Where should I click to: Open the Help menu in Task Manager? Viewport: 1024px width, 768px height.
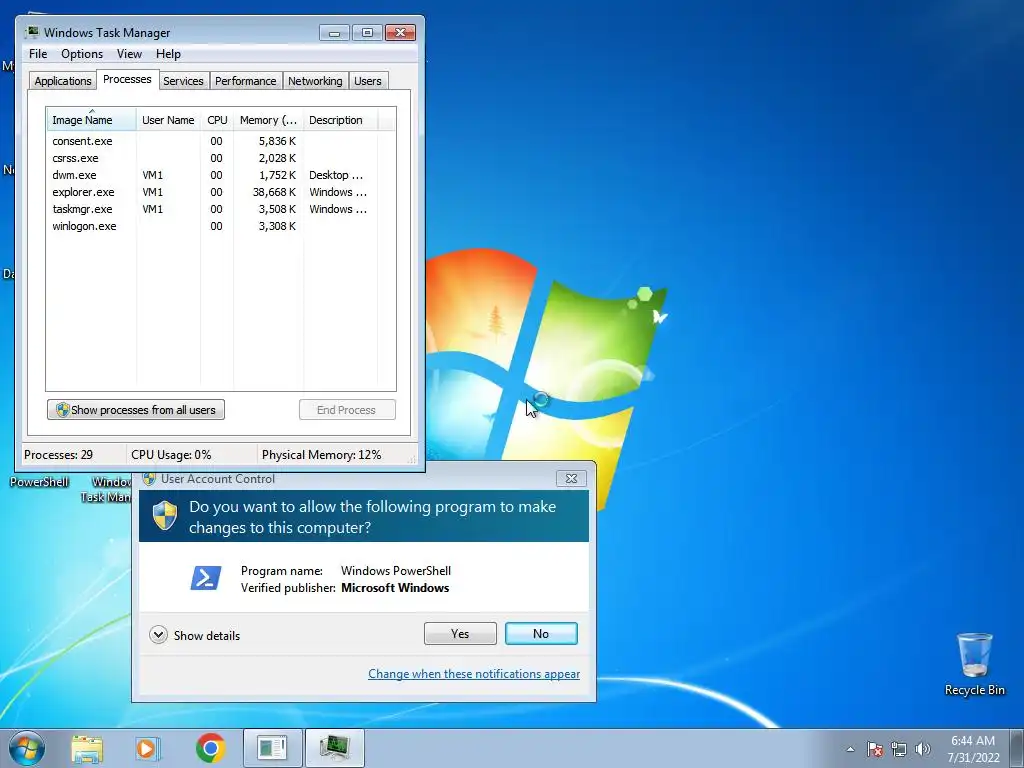click(x=168, y=54)
